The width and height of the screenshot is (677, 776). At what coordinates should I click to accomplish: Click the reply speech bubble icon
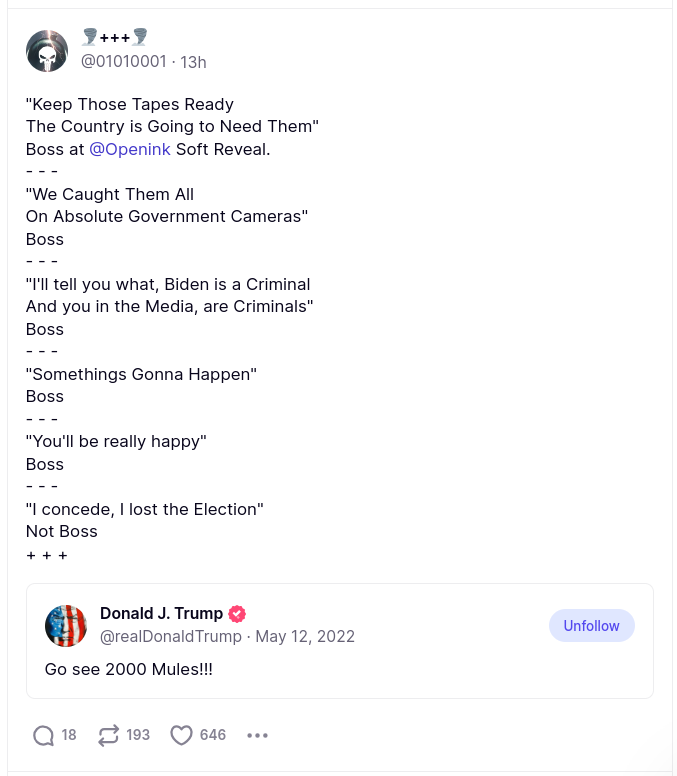43,735
